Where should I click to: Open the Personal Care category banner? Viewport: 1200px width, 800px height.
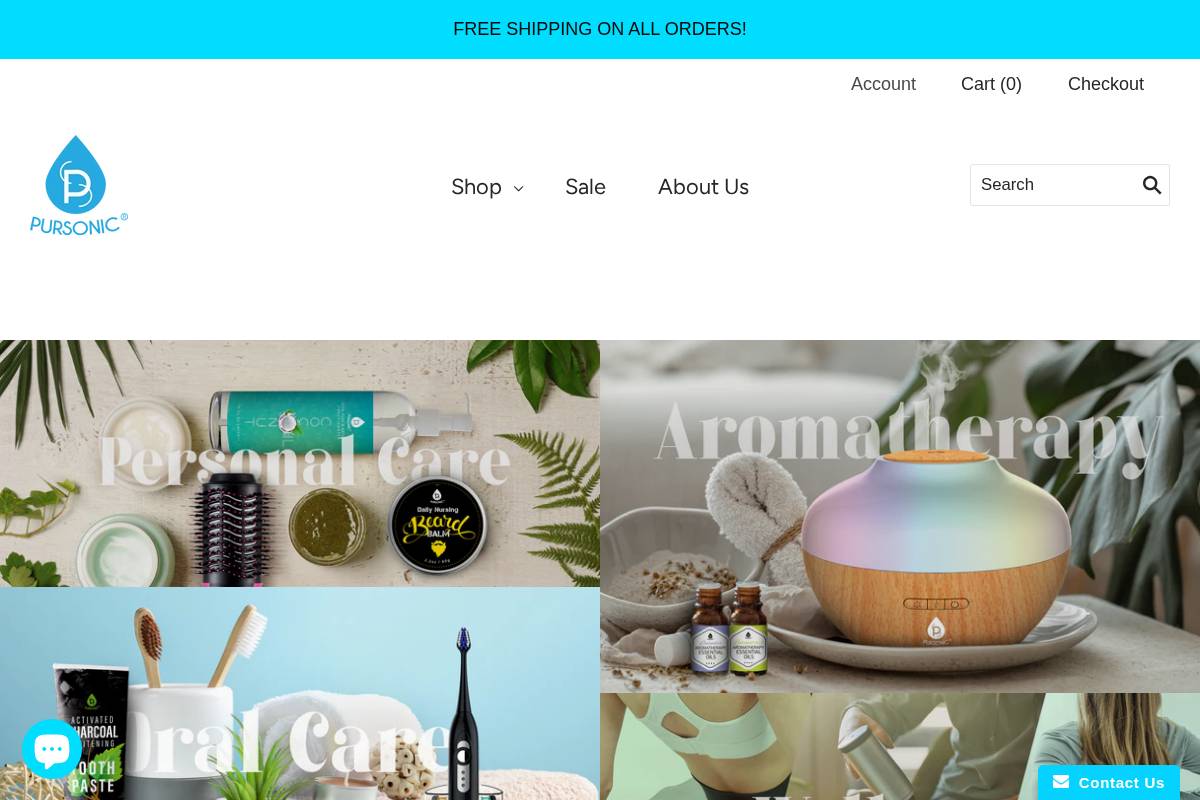point(300,463)
